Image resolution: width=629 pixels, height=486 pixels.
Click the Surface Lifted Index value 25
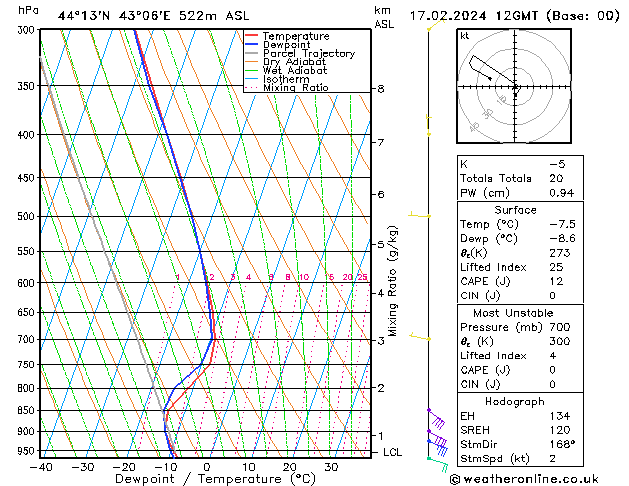coord(556,267)
